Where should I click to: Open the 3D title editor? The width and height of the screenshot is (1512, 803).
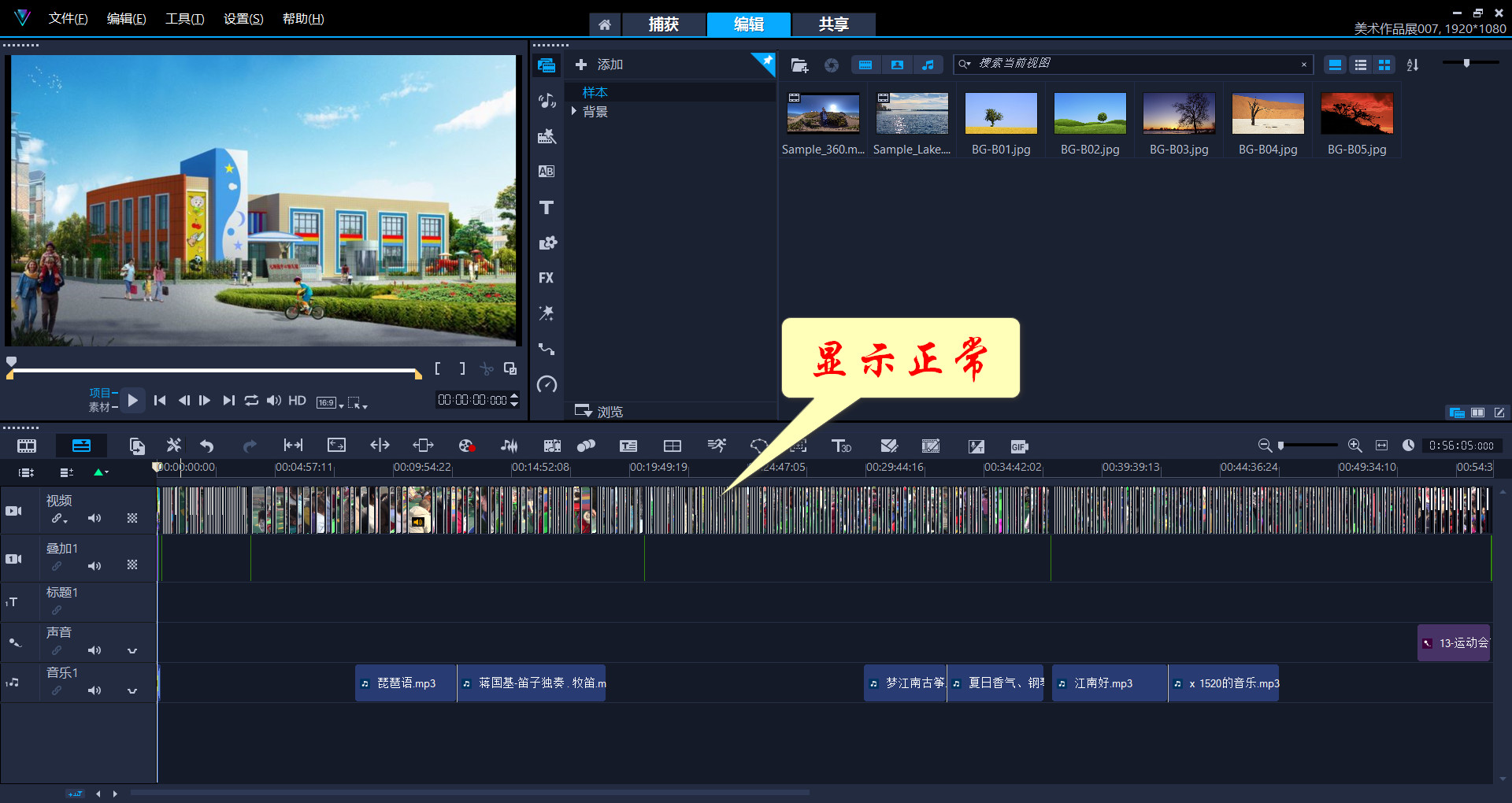(x=841, y=446)
